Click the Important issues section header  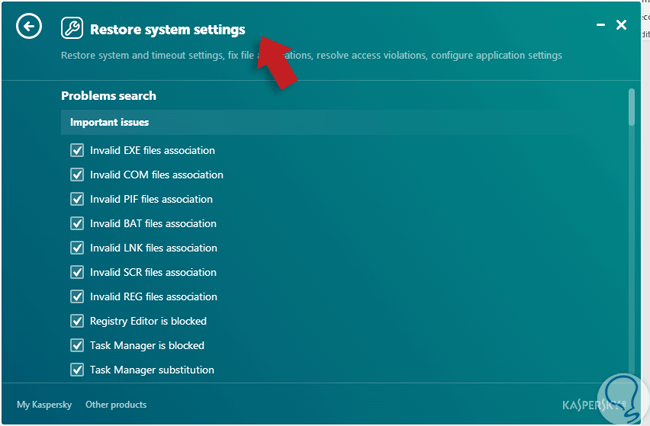coord(110,122)
